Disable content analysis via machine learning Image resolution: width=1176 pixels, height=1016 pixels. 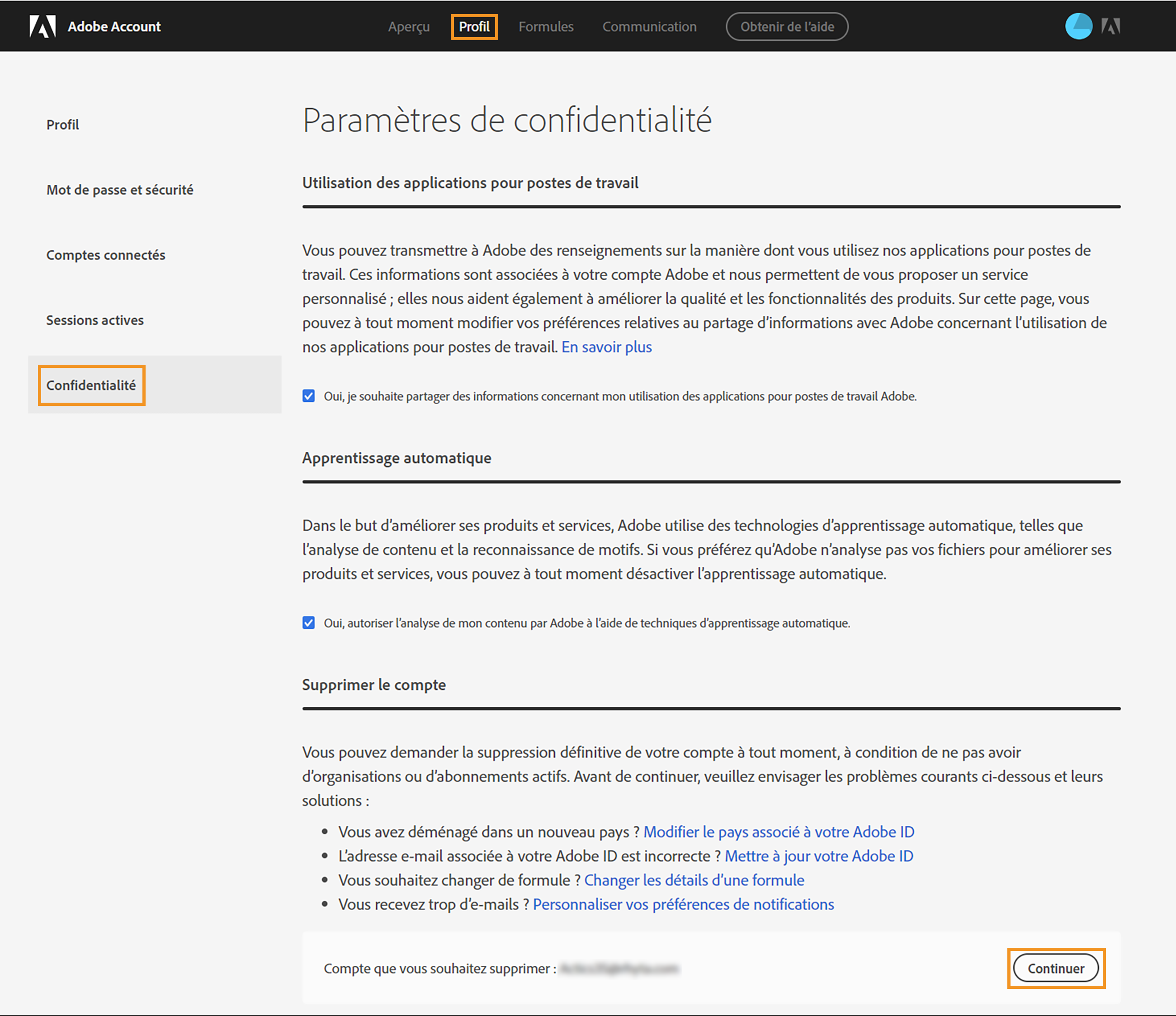click(x=308, y=622)
